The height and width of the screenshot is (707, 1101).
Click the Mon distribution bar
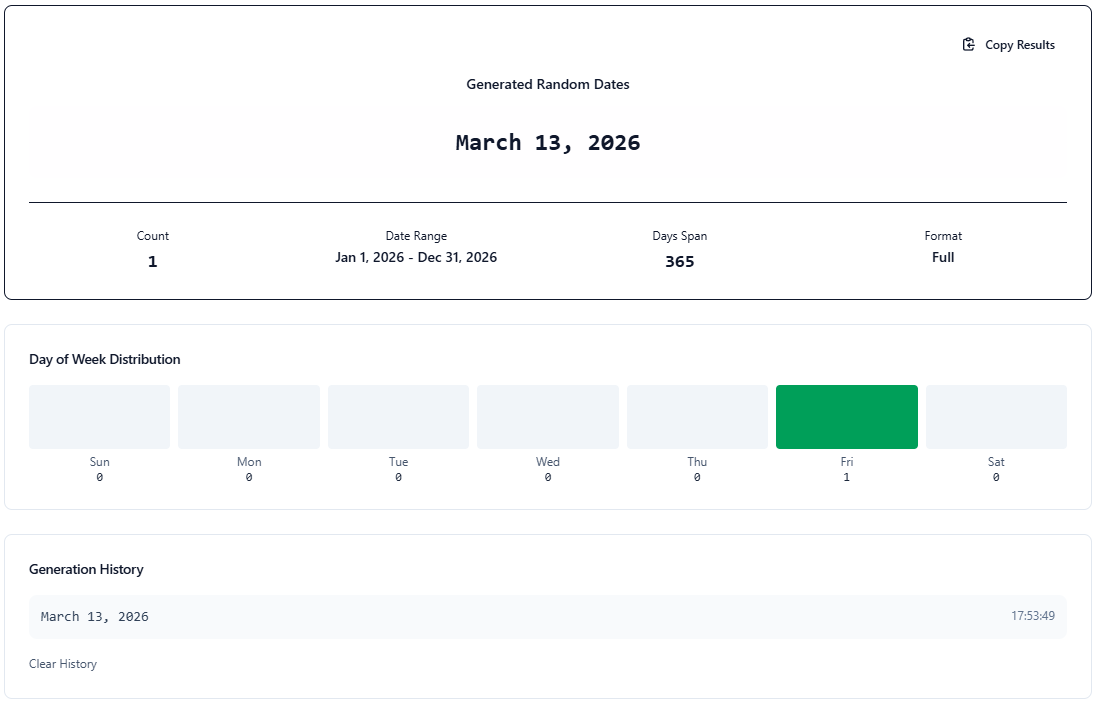click(x=248, y=416)
